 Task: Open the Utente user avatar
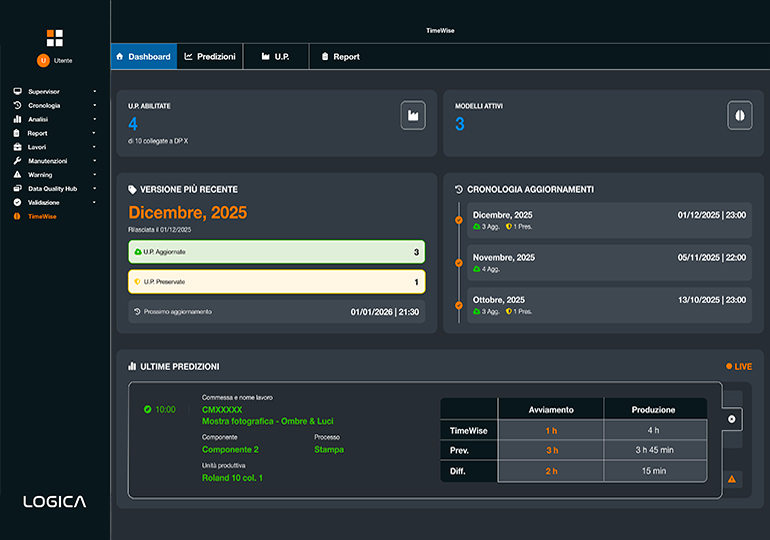point(43,60)
